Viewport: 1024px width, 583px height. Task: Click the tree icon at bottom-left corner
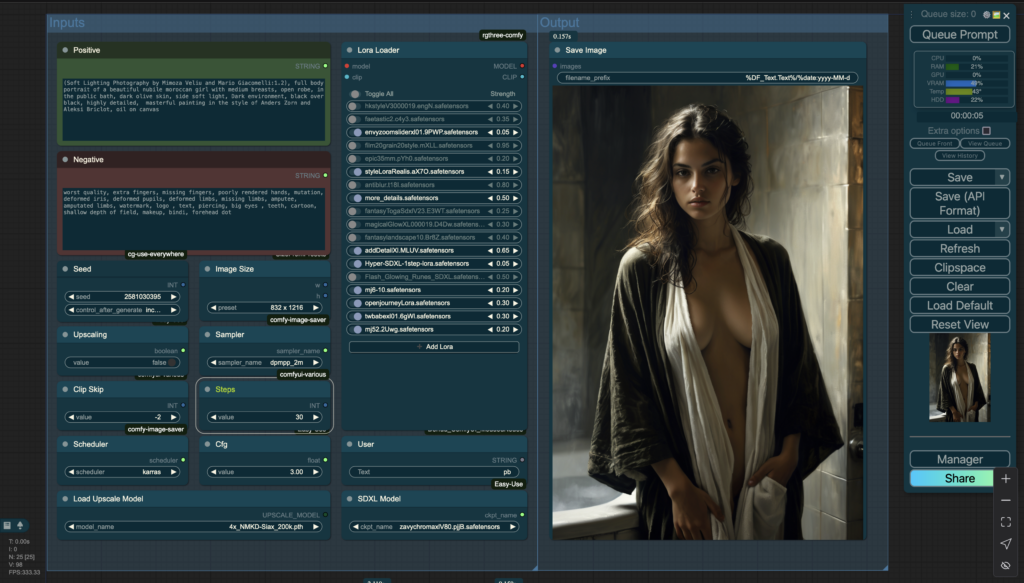coord(20,525)
